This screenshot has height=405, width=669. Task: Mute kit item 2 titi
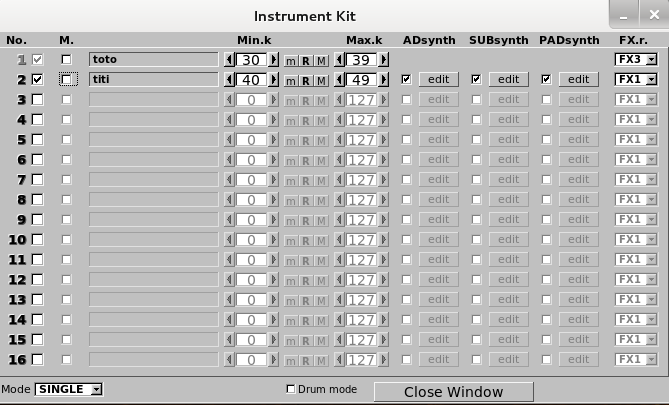66,79
